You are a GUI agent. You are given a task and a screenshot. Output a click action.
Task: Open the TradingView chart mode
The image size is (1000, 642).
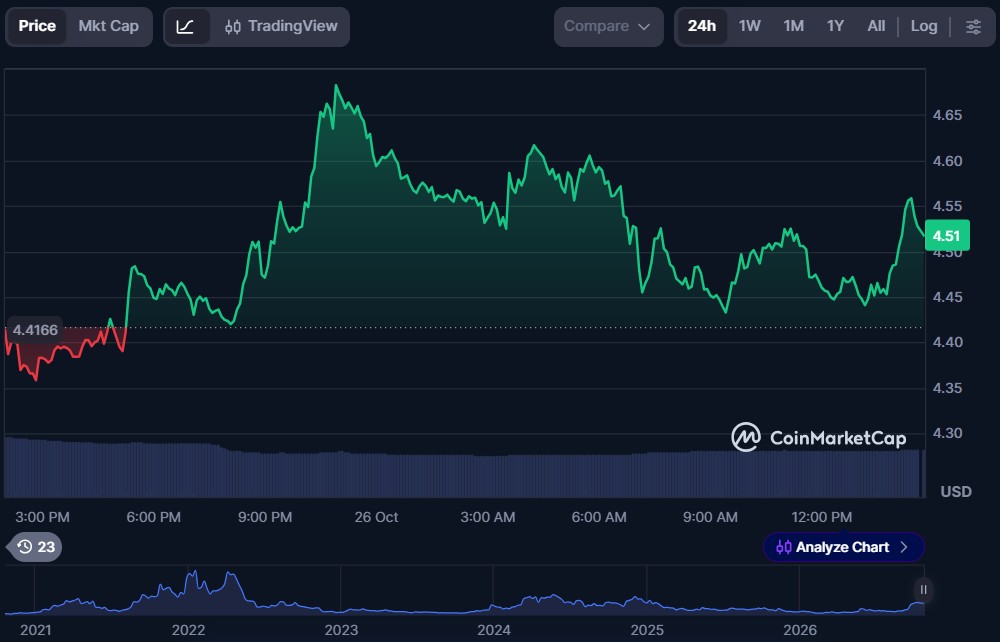point(281,26)
